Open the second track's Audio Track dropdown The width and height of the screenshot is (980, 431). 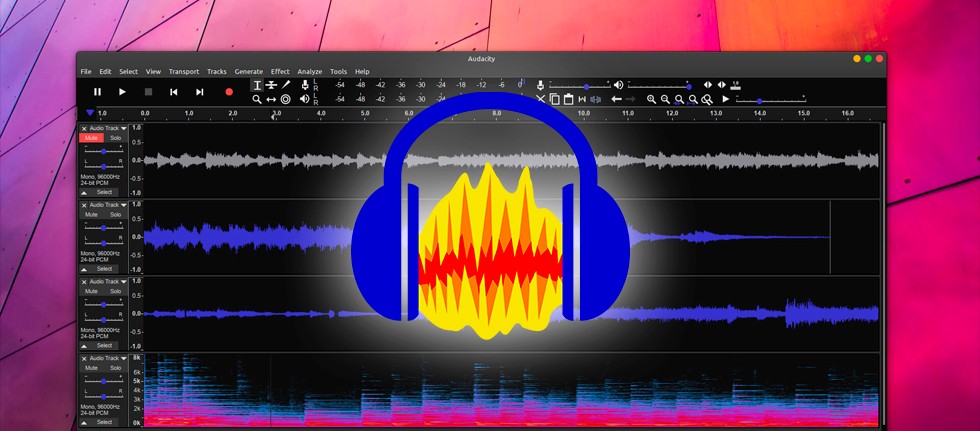(x=108, y=205)
